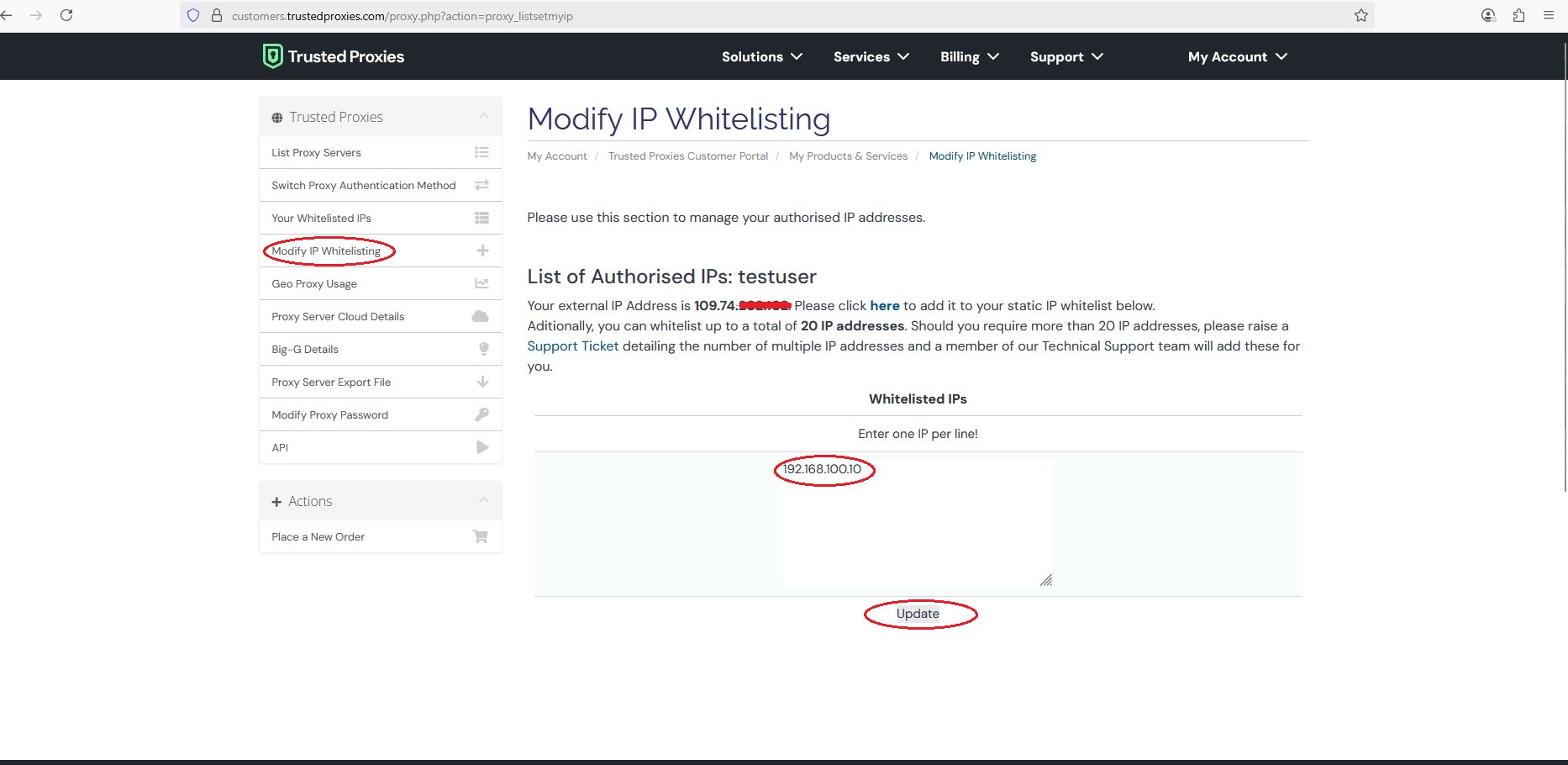
Task: Click the padlock site security icon
Action: pyautogui.click(x=217, y=15)
